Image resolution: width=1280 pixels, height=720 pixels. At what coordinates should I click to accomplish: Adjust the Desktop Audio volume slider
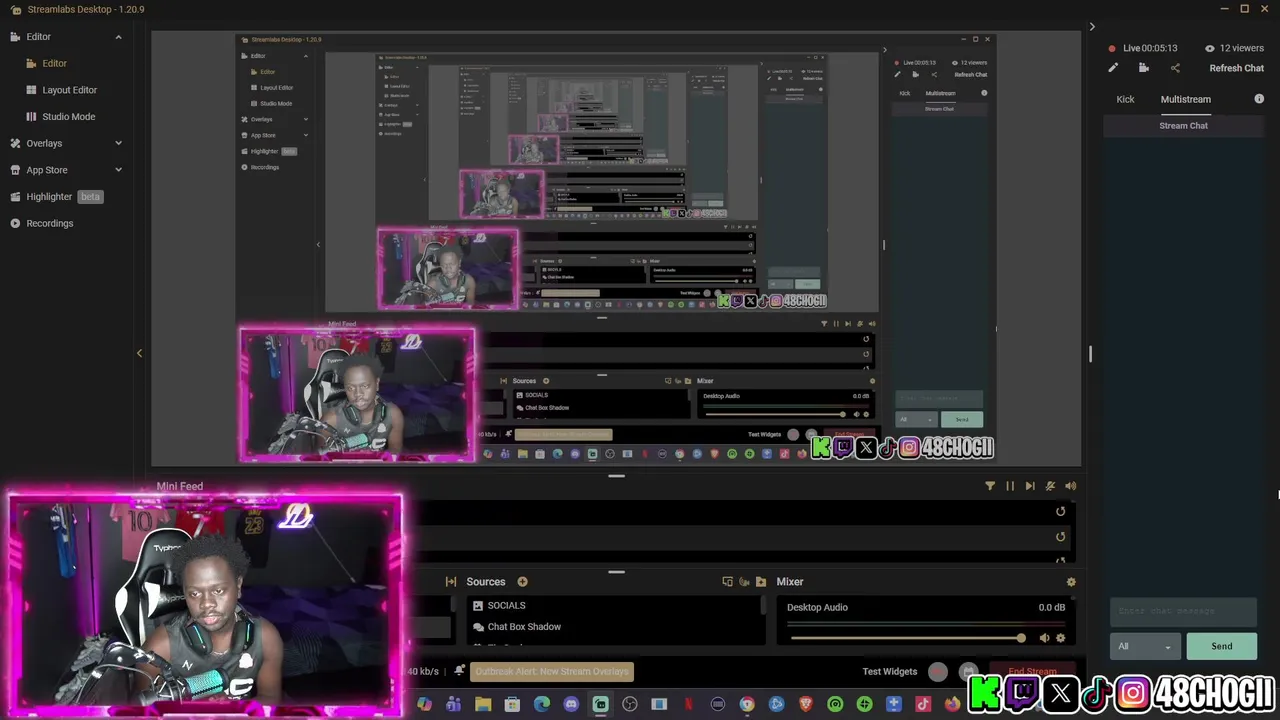pos(907,638)
